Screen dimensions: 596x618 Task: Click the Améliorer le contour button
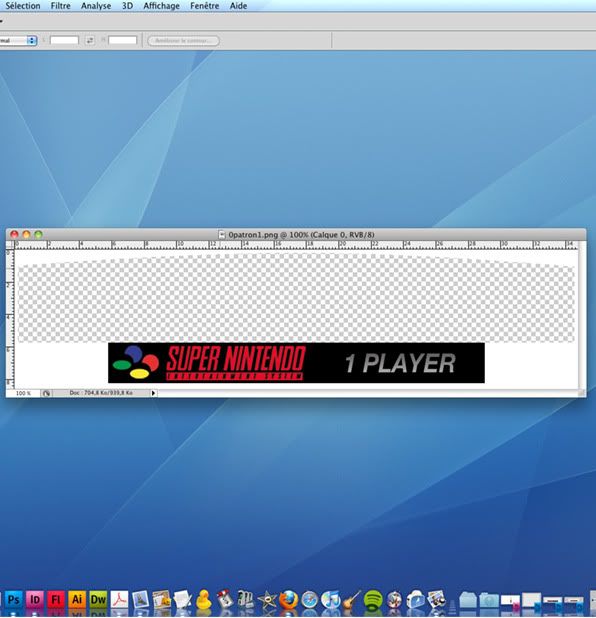point(183,41)
